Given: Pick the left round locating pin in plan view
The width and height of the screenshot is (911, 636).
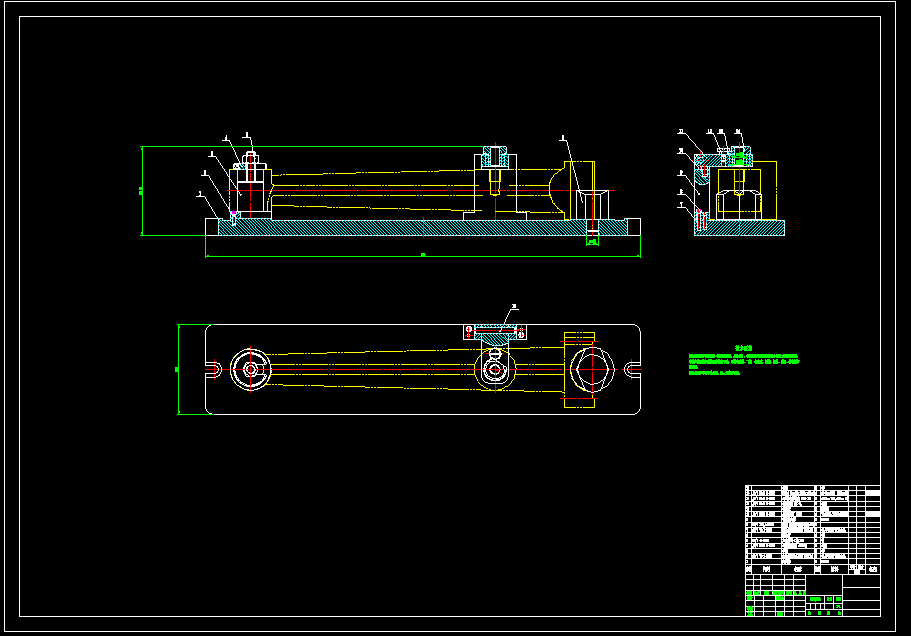Looking at the screenshot, I should (250, 369).
